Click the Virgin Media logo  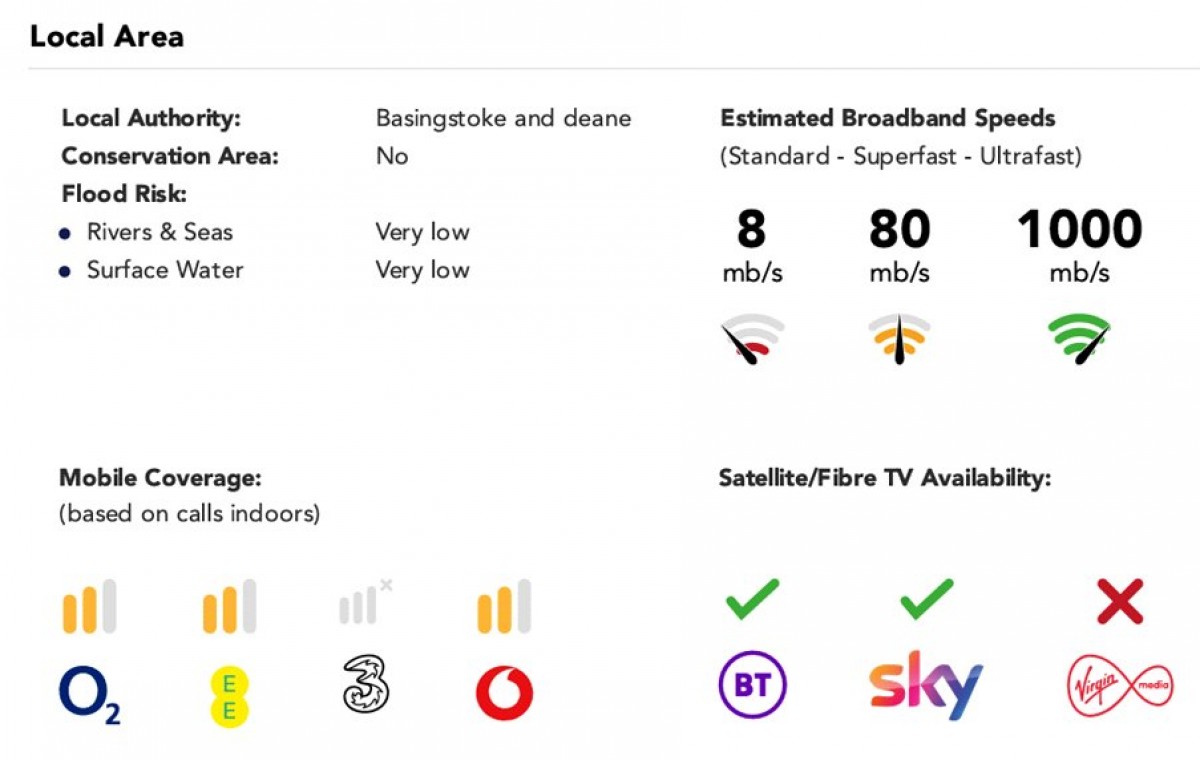point(1118,690)
